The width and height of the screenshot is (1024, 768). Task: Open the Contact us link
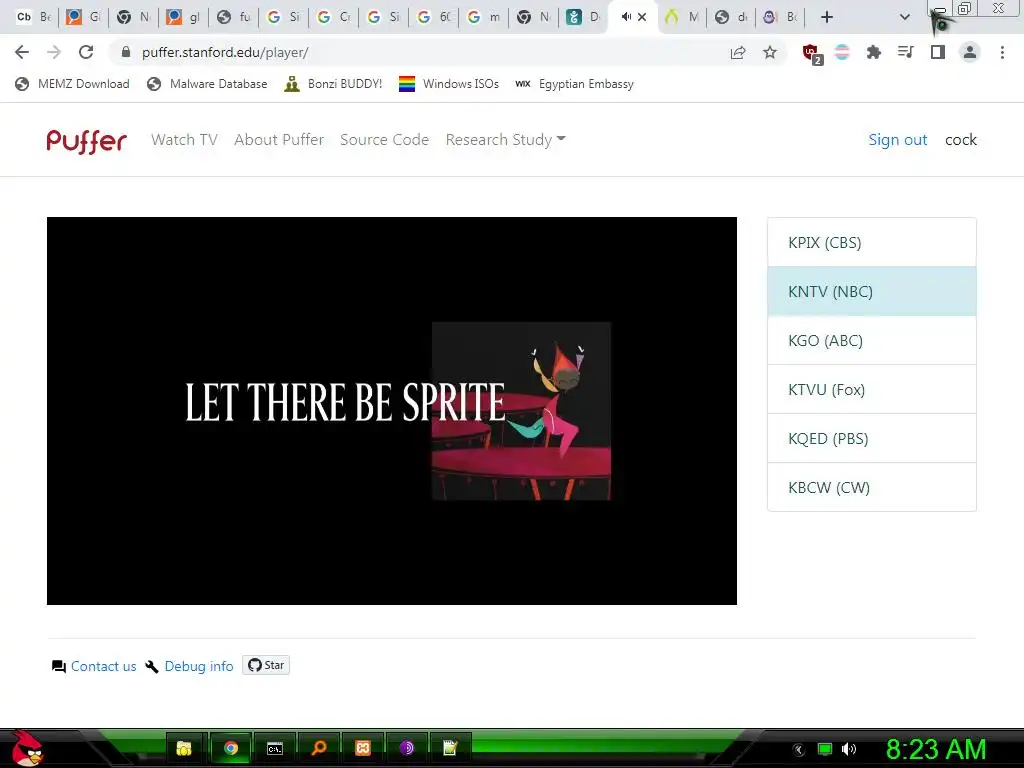click(x=103, y=666)
